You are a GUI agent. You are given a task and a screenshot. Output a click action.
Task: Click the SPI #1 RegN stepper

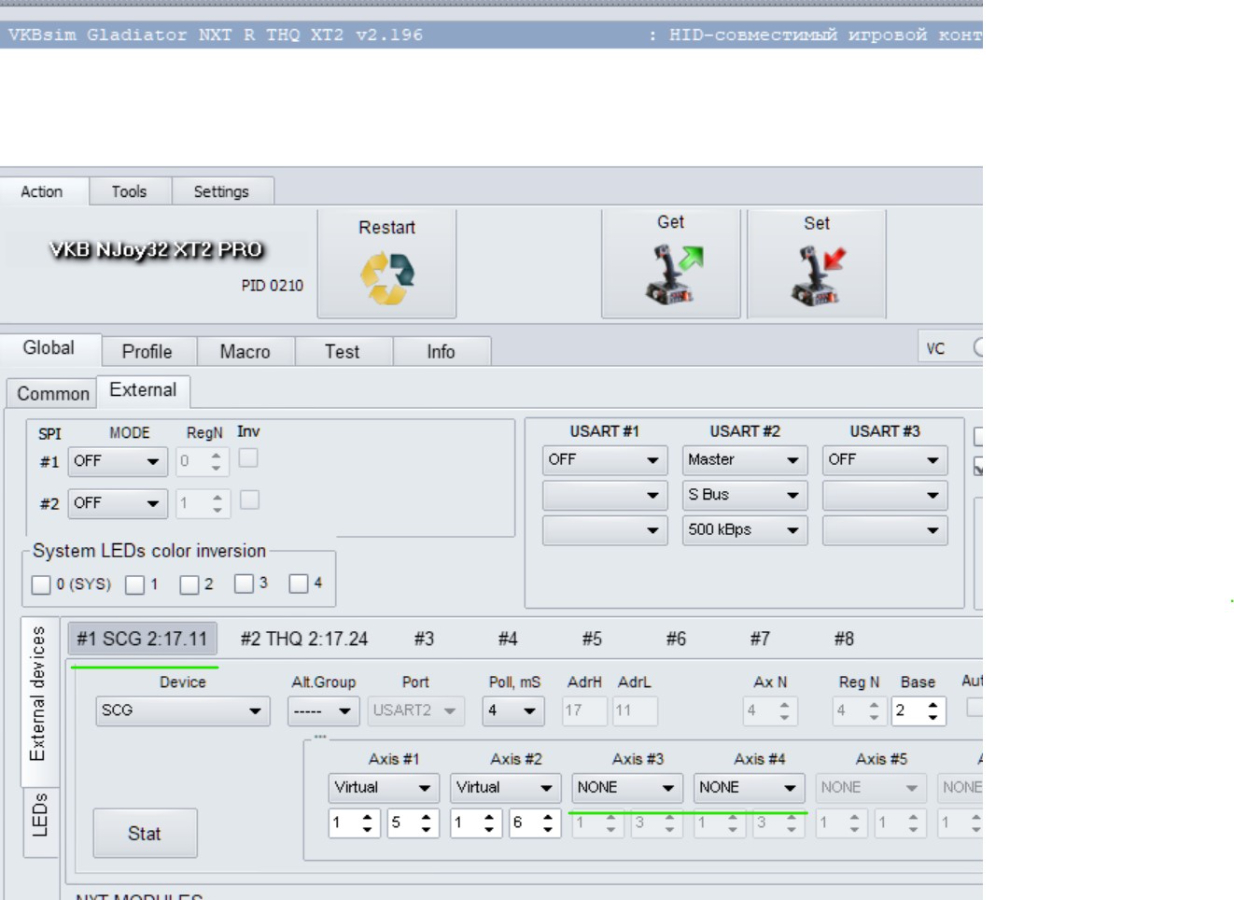click(203, 462)
